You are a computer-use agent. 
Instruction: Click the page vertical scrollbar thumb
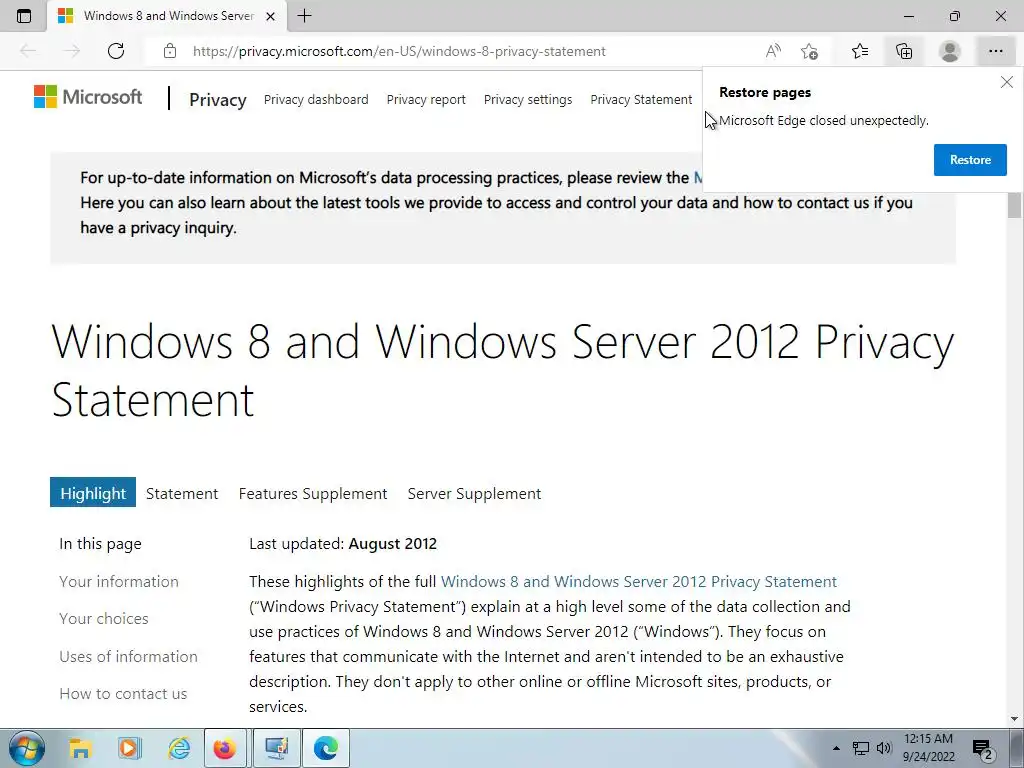pos(1014,204)
